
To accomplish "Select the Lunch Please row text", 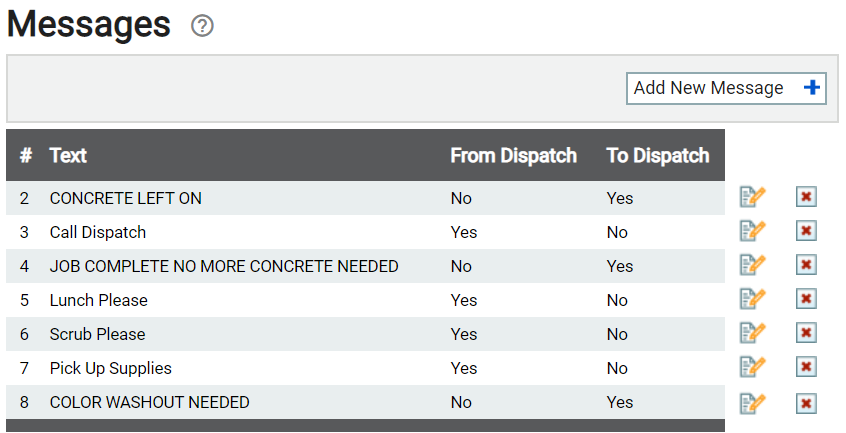I will 99,300.
